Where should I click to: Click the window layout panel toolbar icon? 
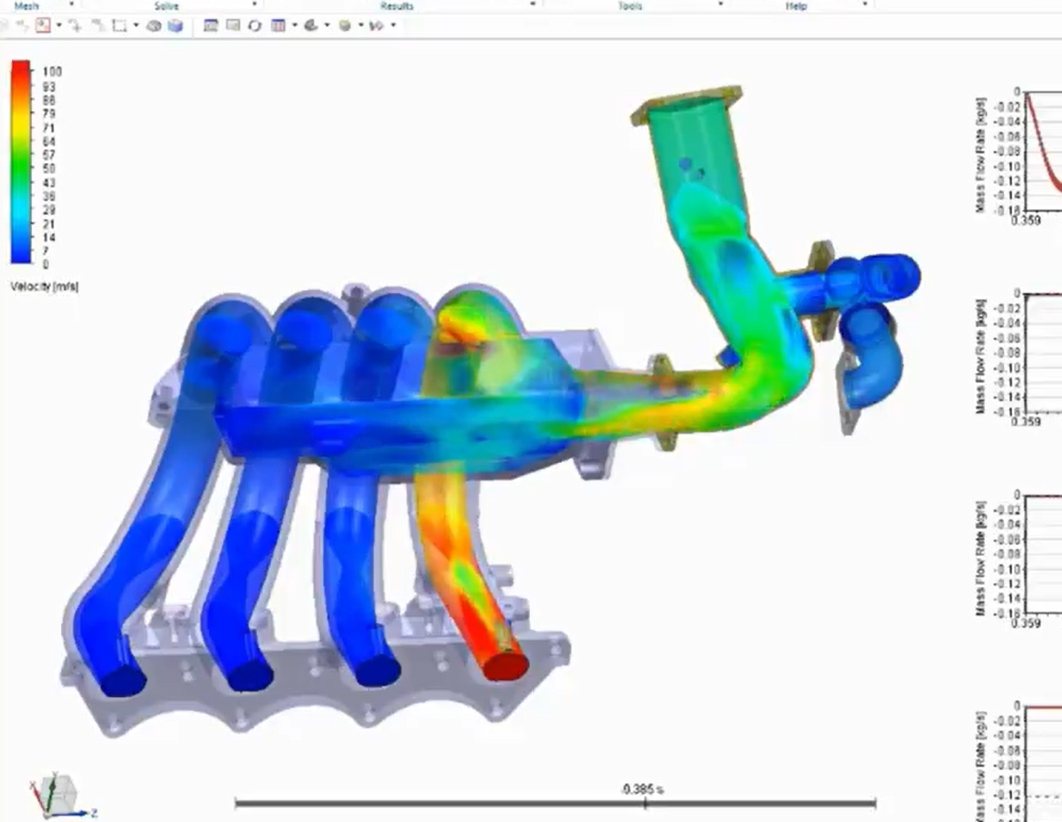point(211,26)
